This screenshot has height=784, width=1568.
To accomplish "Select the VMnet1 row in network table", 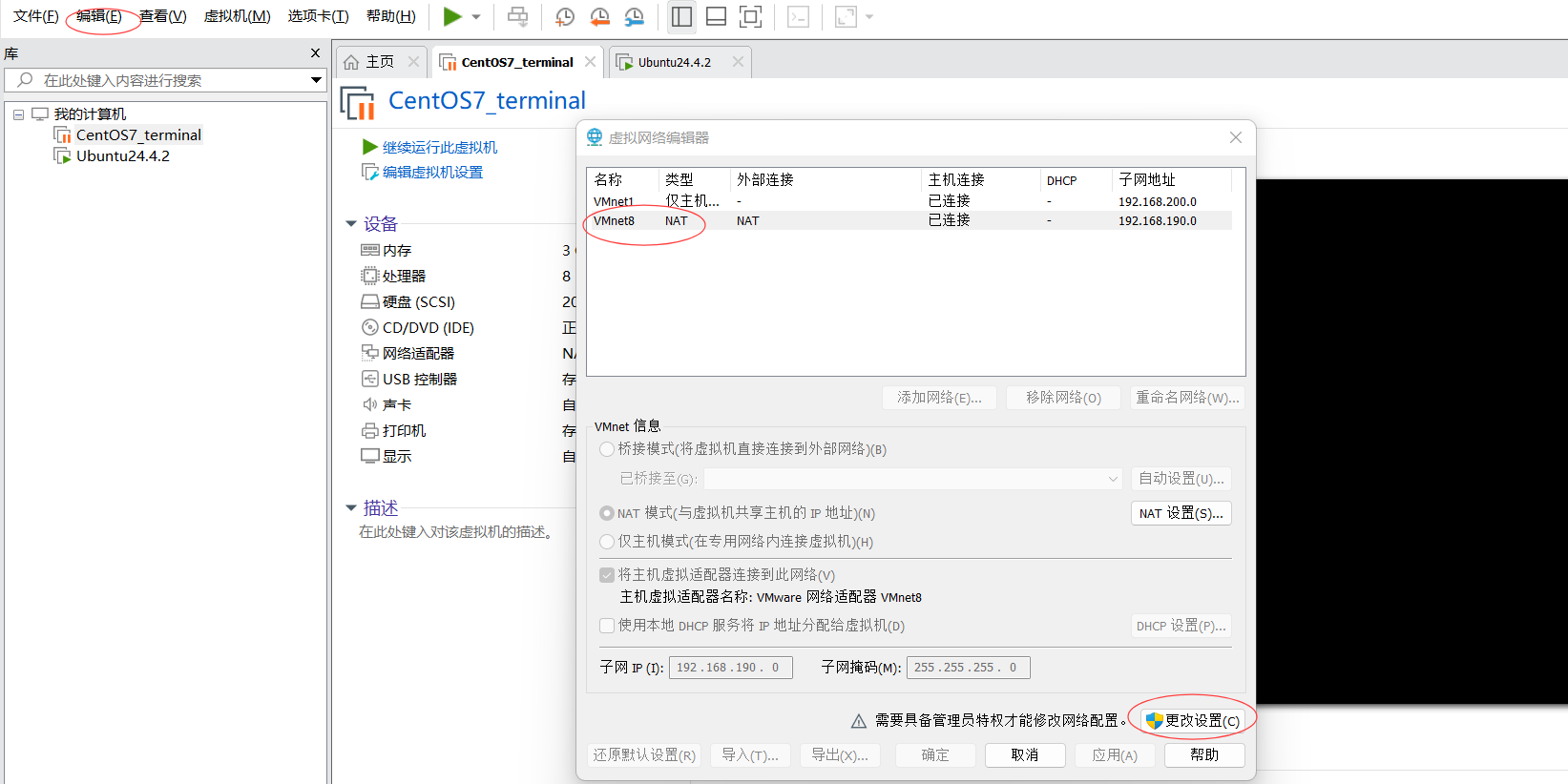I will coord(909,201).
